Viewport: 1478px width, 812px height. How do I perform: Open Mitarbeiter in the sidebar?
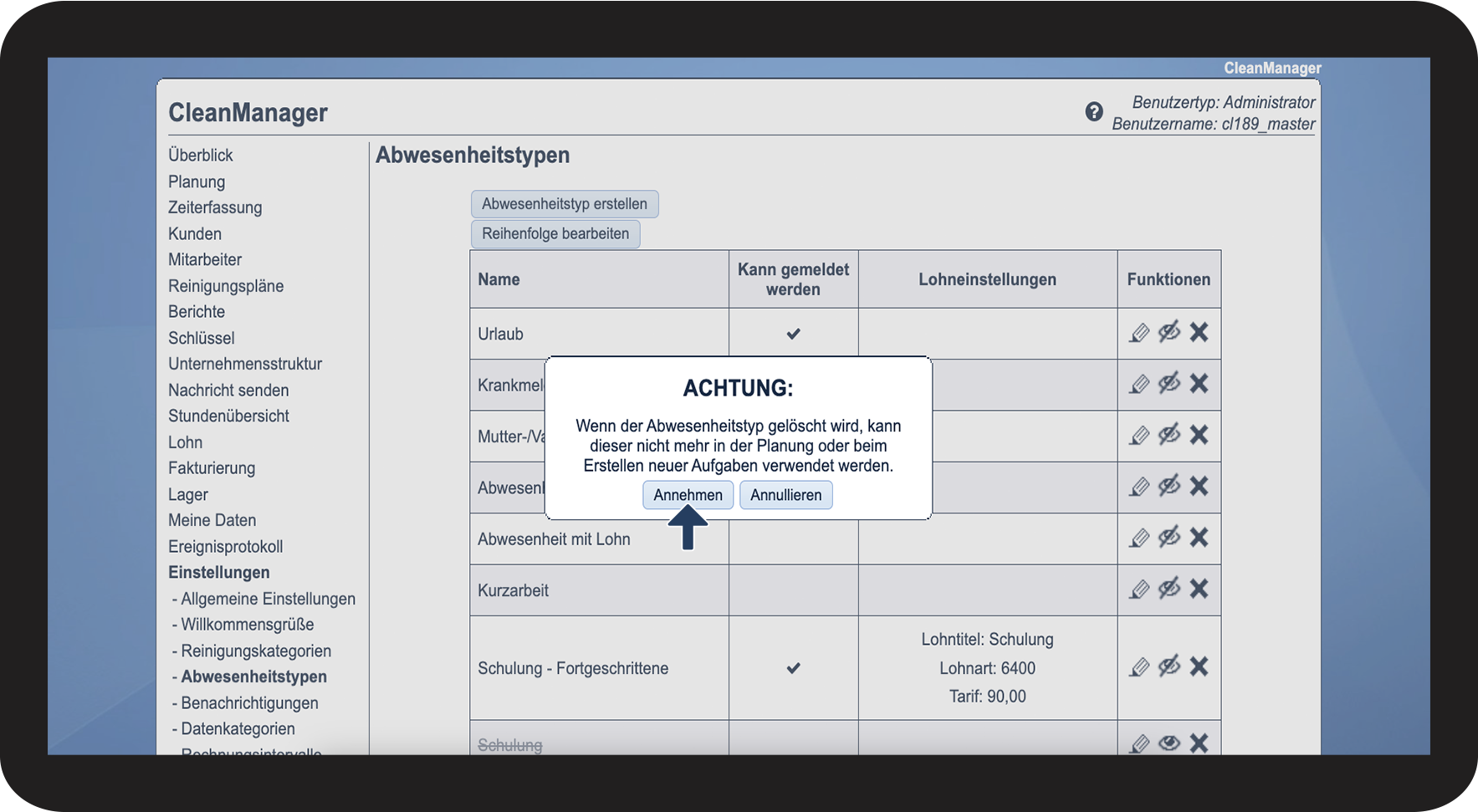coord(205,260)
